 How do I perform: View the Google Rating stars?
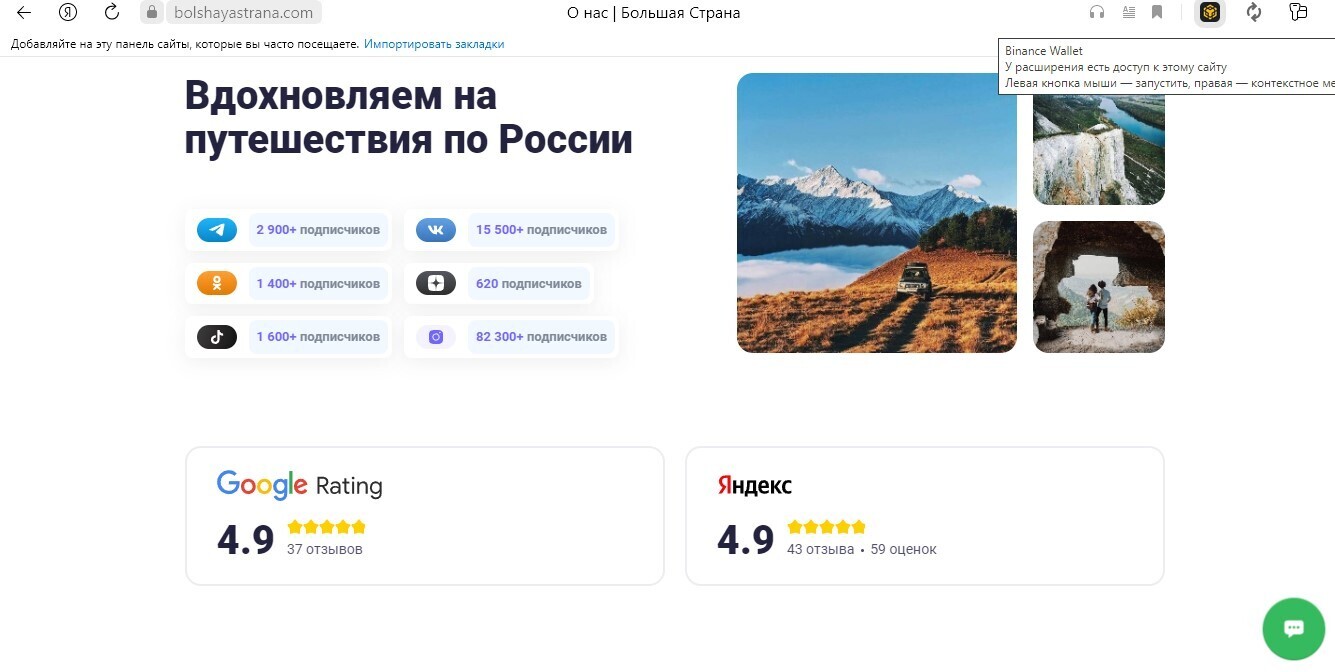(x=325, y=526)
